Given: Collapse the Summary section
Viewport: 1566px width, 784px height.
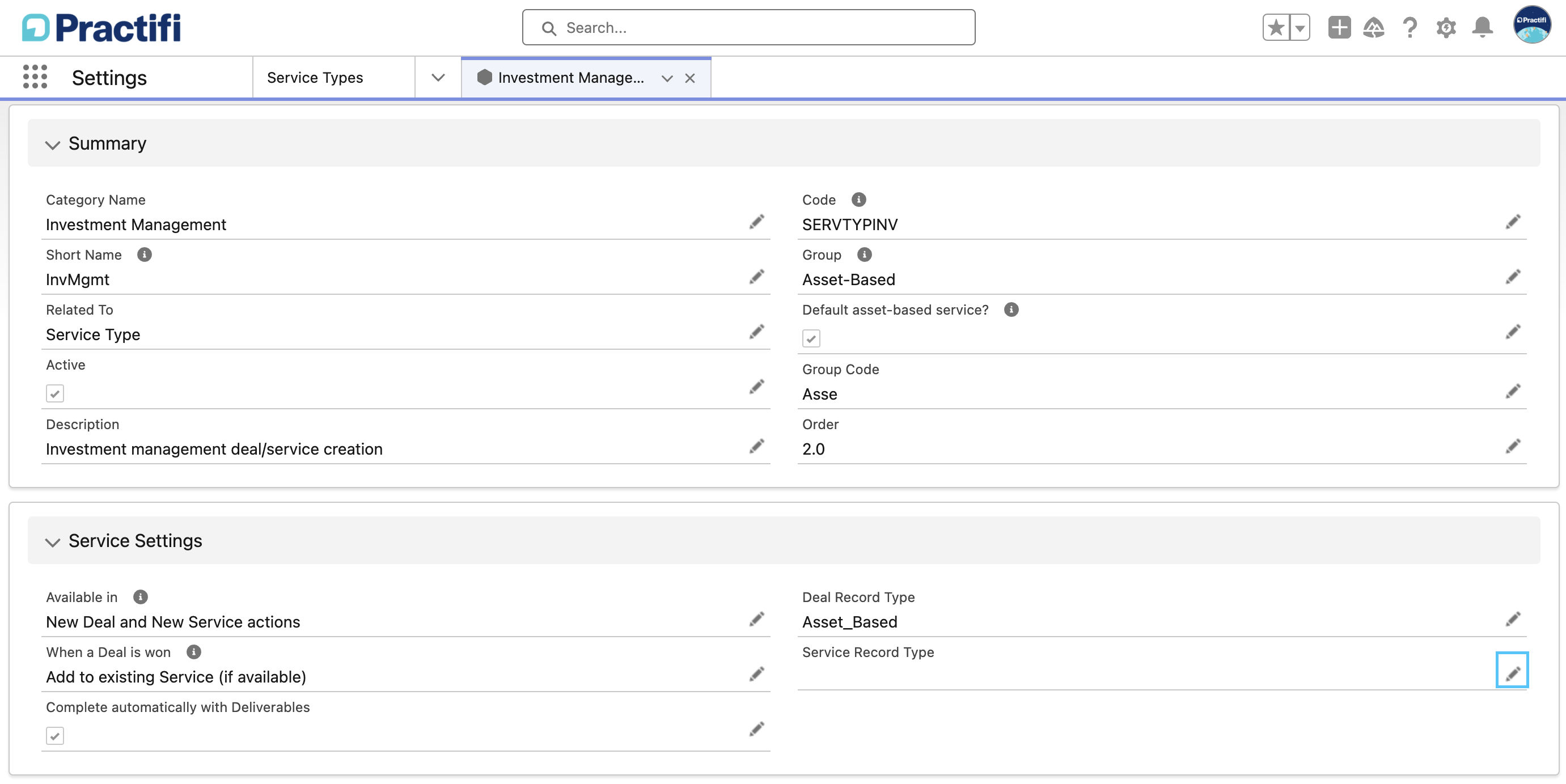Looking at the screenshot, I should [x=53, y=145].
